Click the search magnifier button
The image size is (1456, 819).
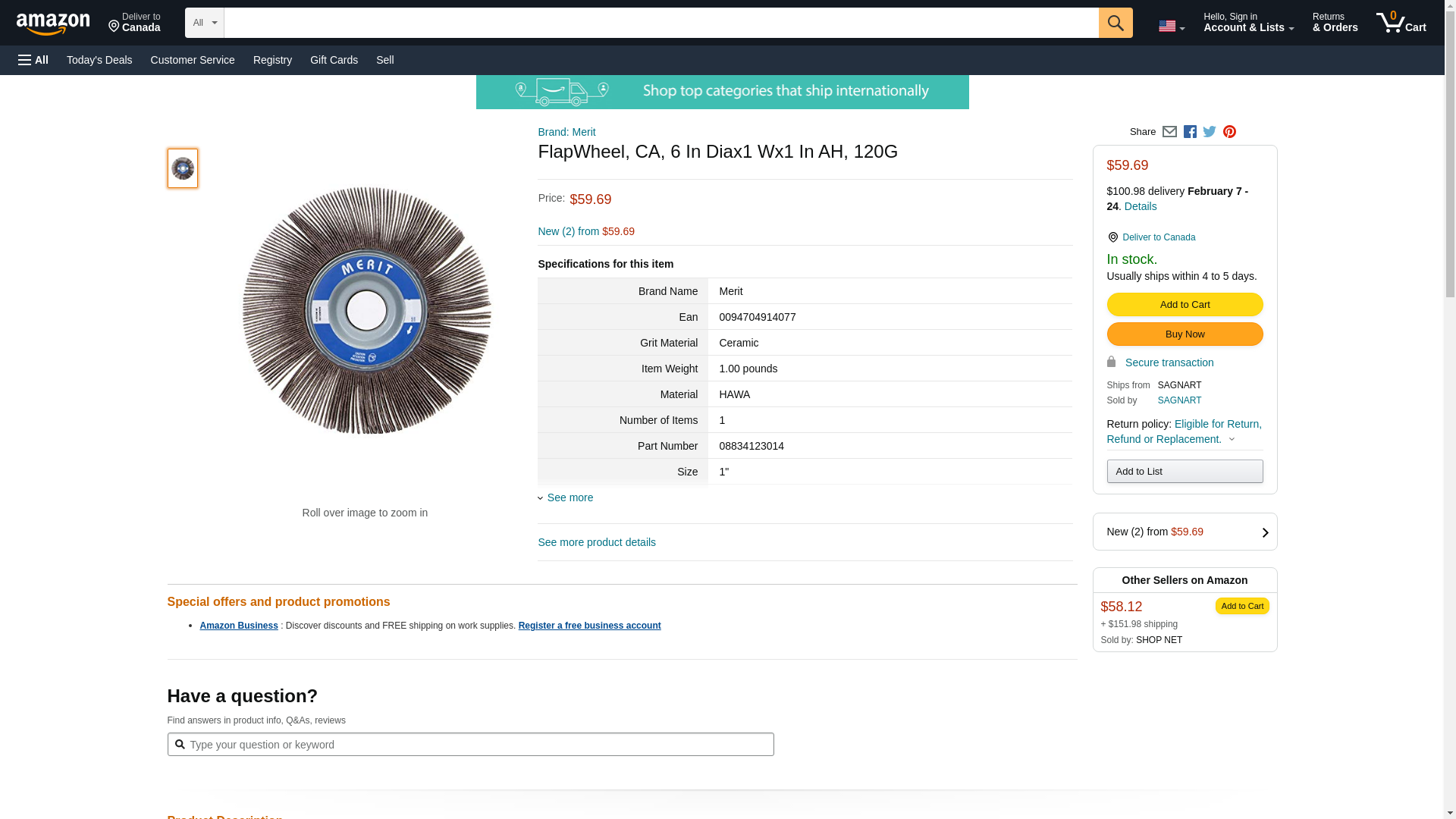point(1115,23)
